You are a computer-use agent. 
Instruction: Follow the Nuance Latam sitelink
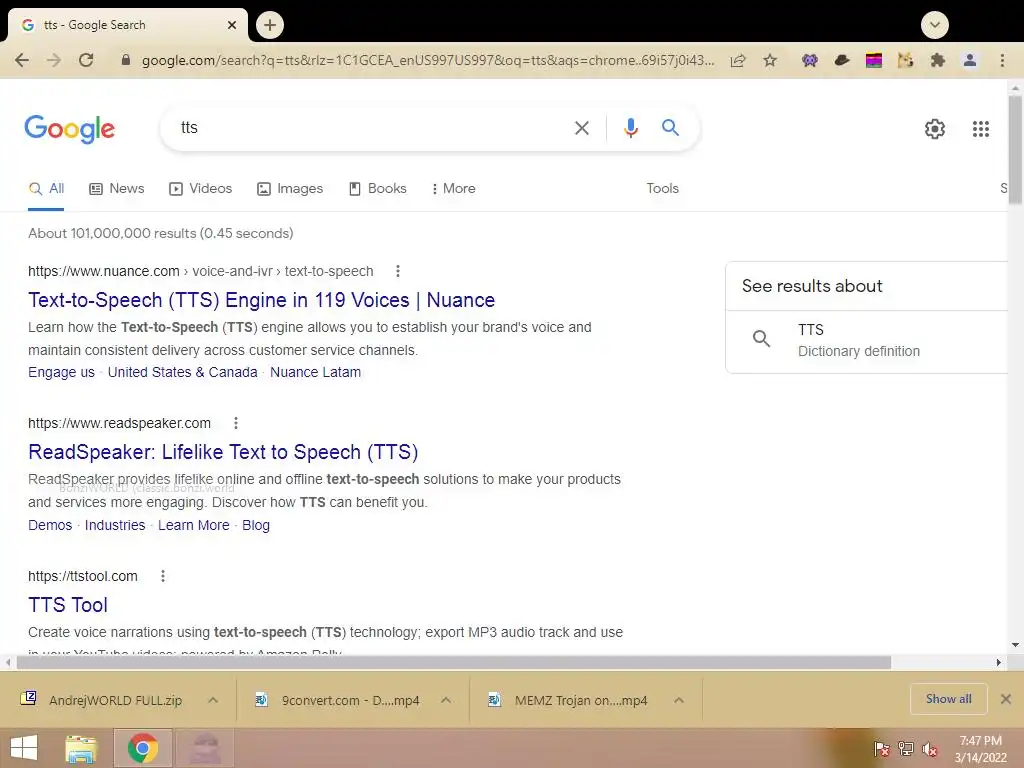click(x=315, y=372)
